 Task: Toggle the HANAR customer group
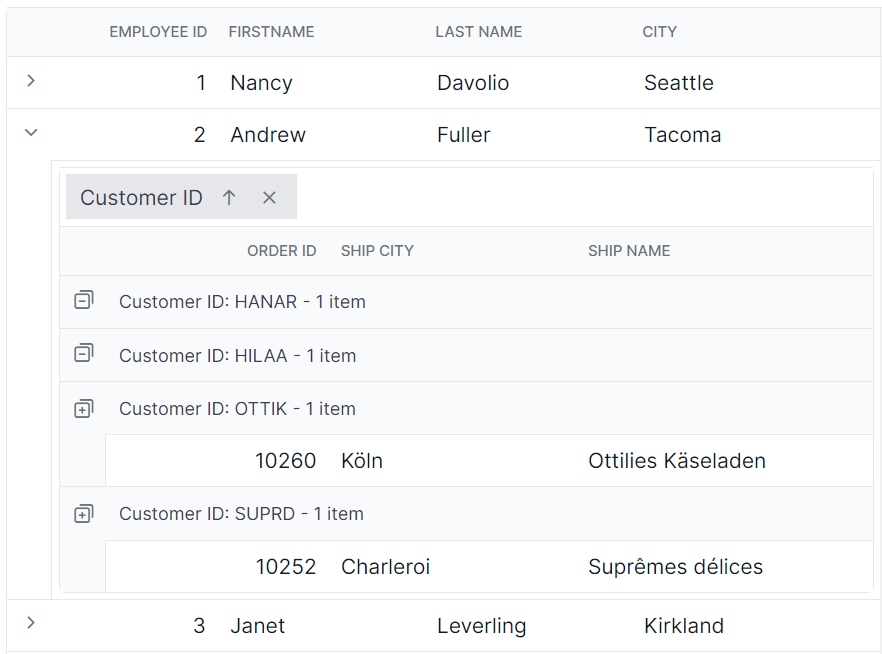(x=83, y=300)
